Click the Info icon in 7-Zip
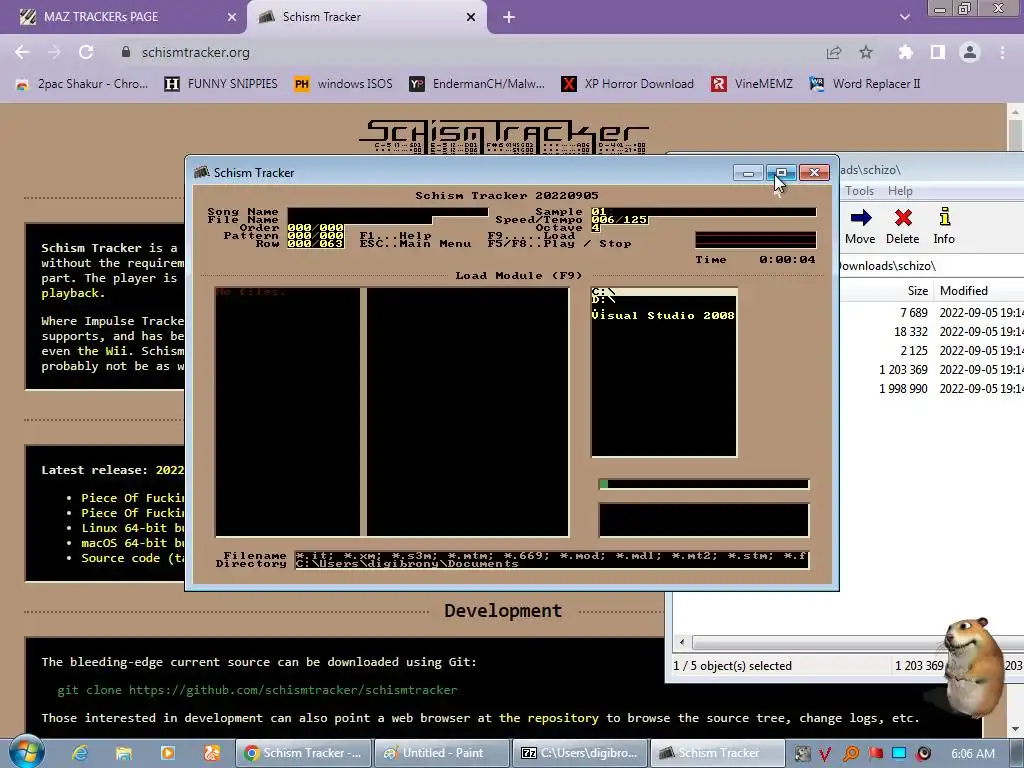 tap(944, 226)
